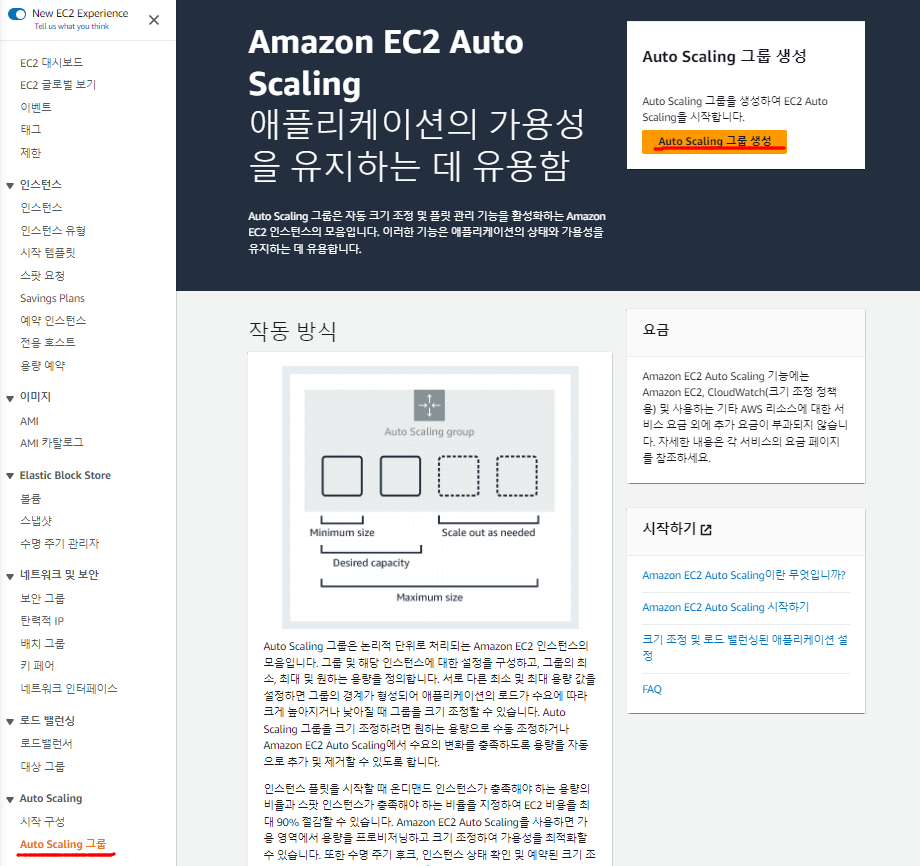Open AMI in the sidebar
The width and height of the screenshot is (920, 866).
click(x=29, y=421)
